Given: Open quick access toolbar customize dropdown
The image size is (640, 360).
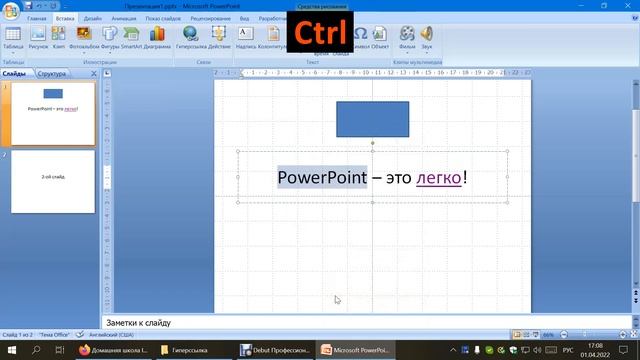Looking at the screenshot, I should pyautogui.click(x=65, y=7).
